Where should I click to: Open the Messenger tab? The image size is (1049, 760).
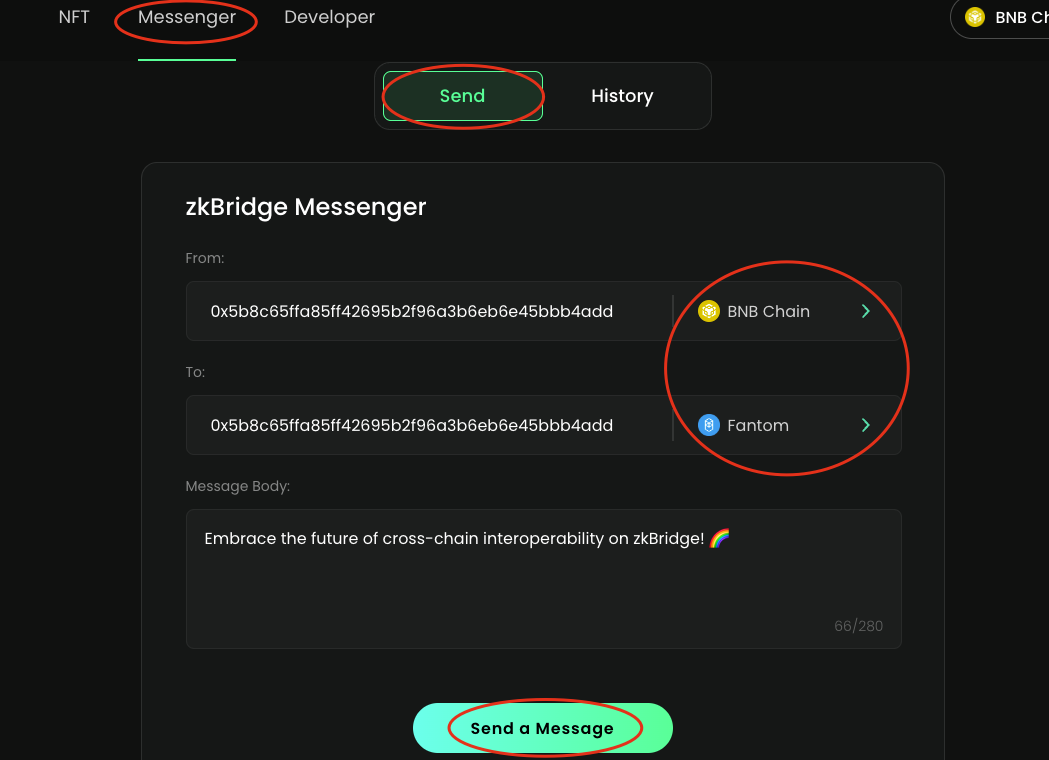(187, 17)
